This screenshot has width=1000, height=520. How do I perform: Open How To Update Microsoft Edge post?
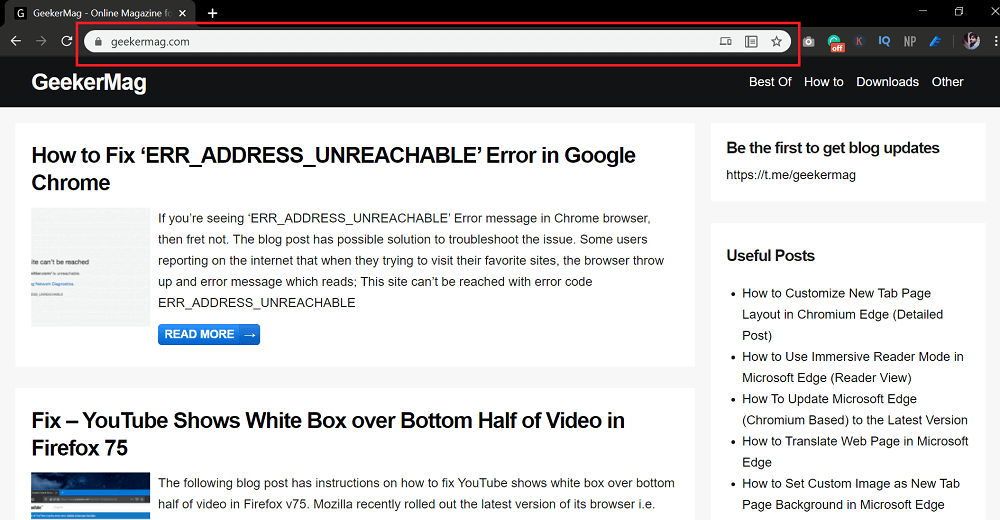pos(855,409)
